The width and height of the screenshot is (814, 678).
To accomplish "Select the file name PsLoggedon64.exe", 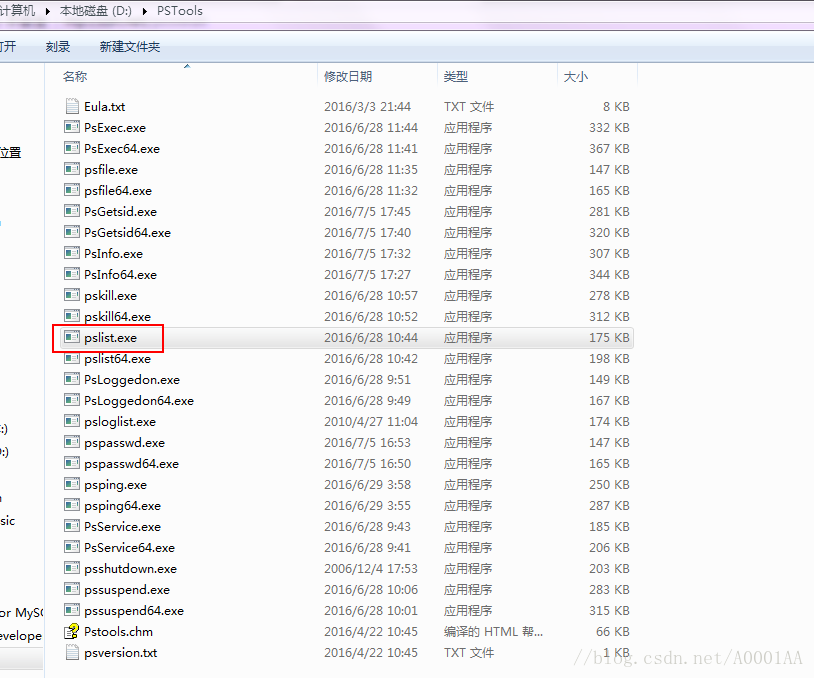I will [139, 401].
